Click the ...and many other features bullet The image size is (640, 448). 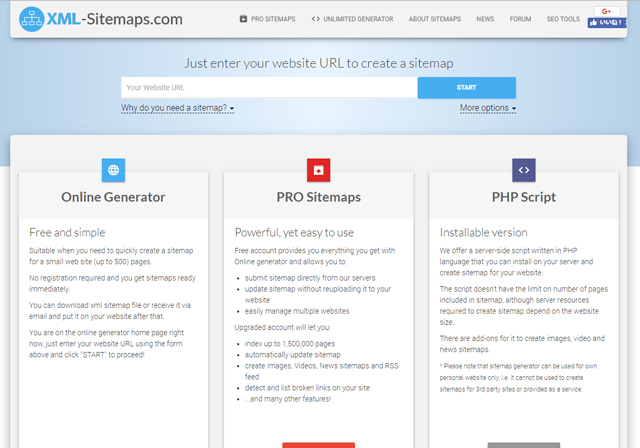coord(288,399)
